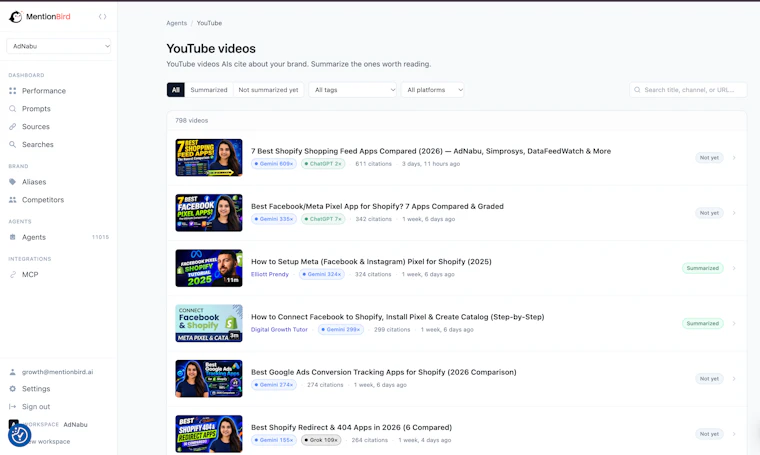Open the 7 Best Shopping Feed Apps thumbnail
The height and width of the screenshot is (455, 760).
pyautogui.click(x=209, y=157)
